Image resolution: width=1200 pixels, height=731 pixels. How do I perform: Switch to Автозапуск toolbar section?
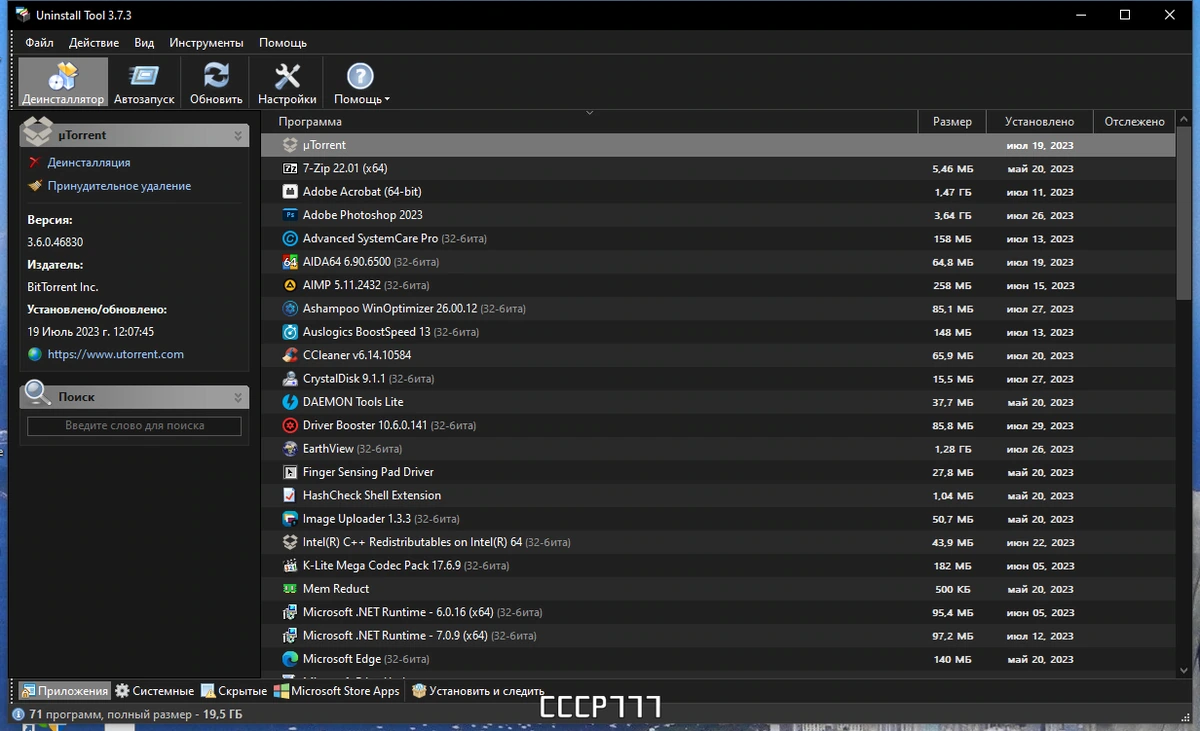click(x=144, y=83)
